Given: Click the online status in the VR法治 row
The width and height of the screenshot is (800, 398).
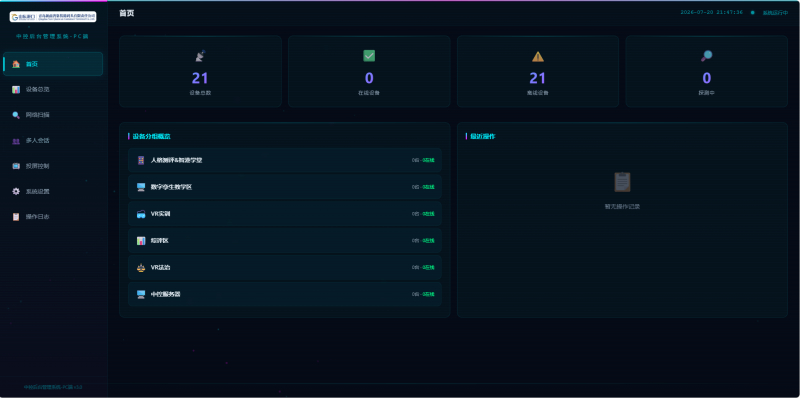Looking at the screenshot, I should 428,267.
